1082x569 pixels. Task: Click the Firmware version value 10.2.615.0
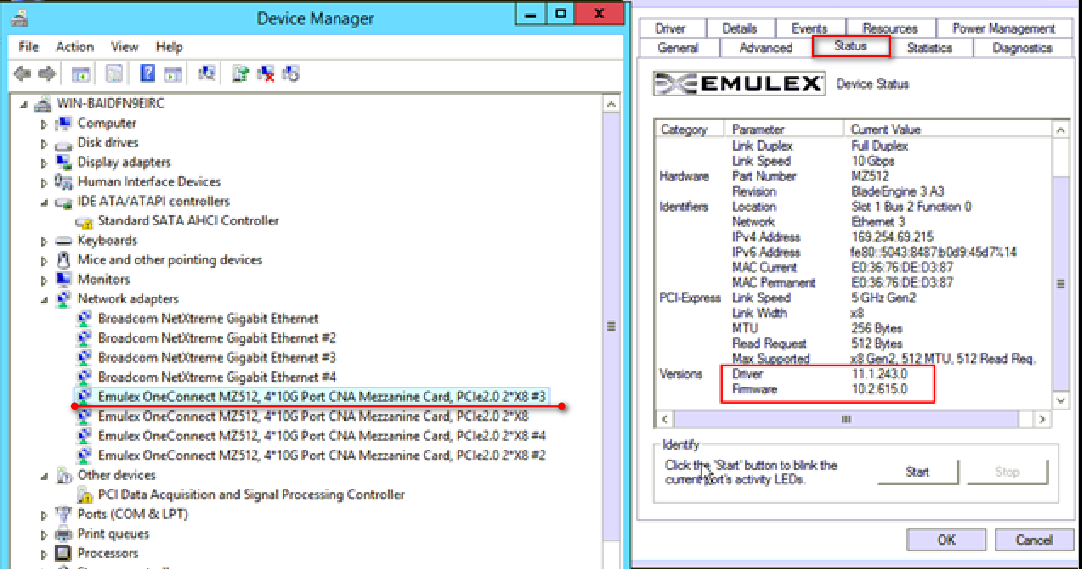880,389
